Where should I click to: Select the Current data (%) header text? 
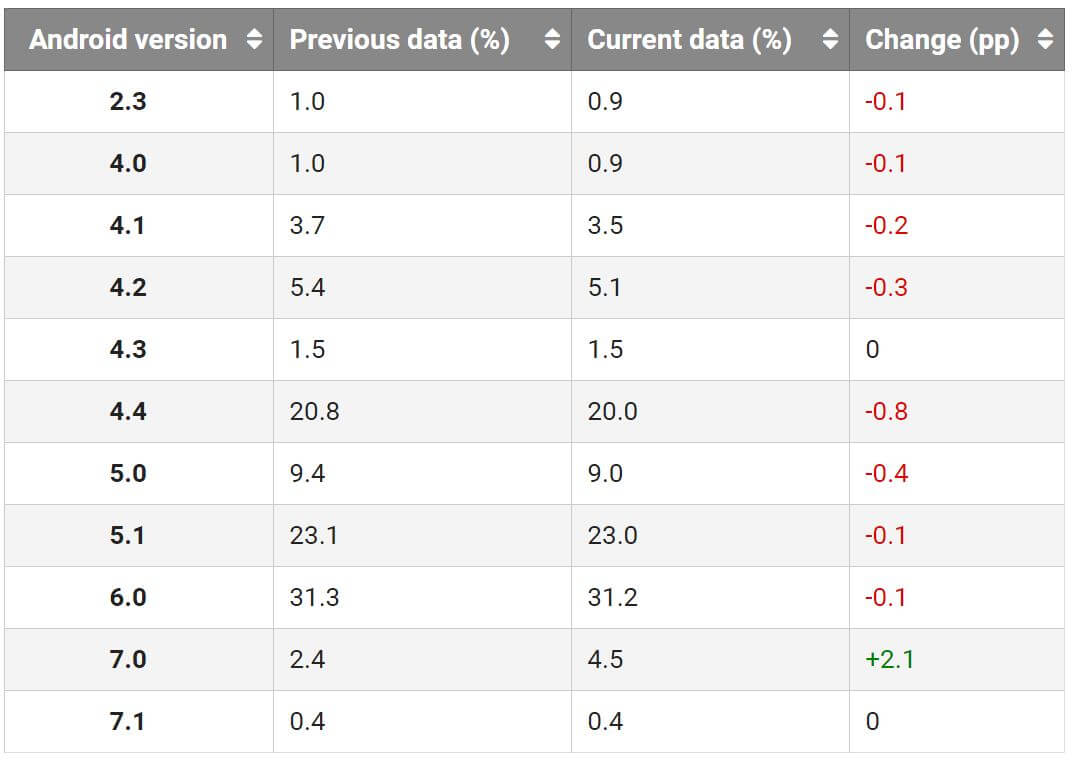coord(689,40)
